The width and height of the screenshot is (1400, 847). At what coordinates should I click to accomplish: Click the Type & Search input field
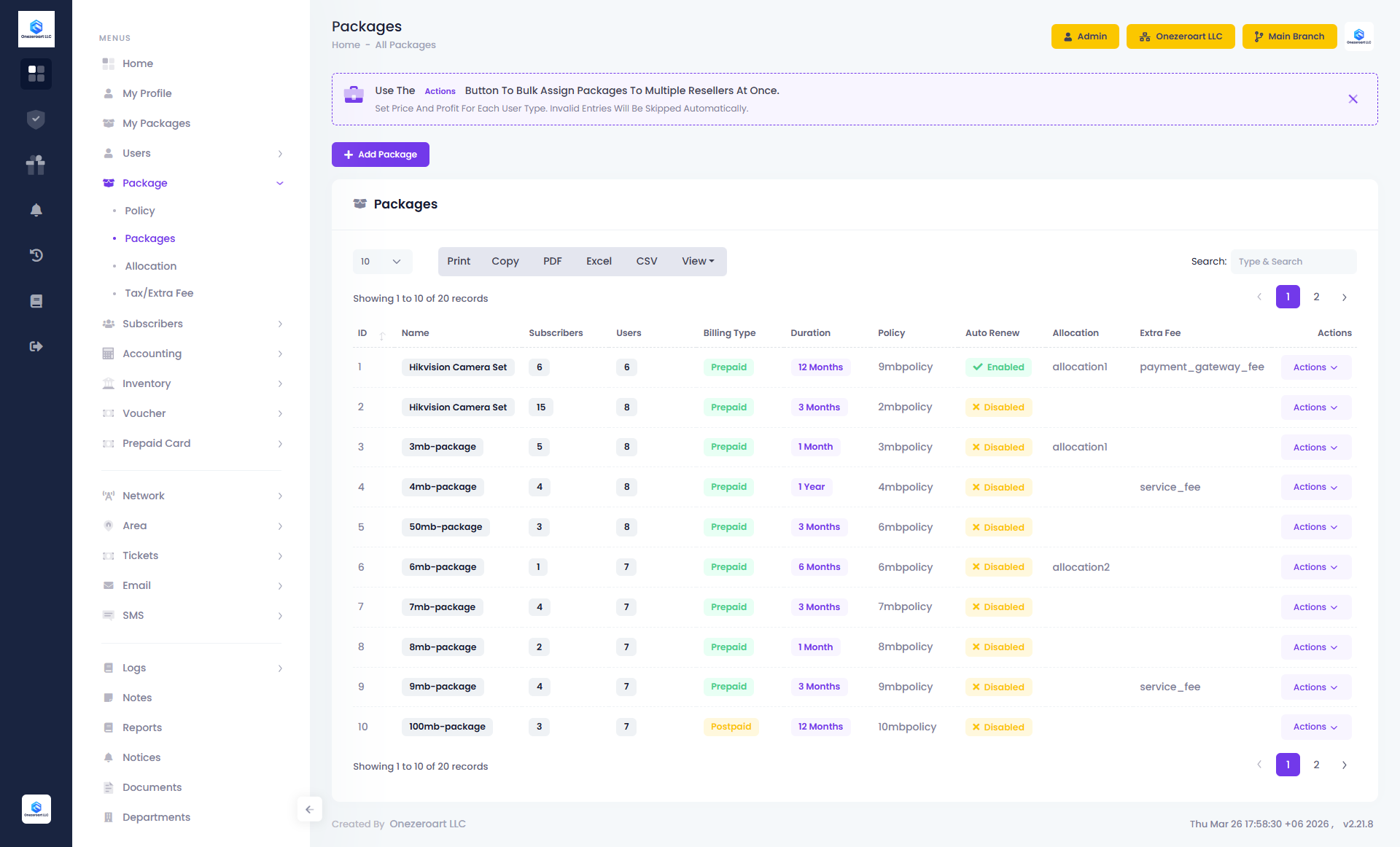pyautogui.click(x=1293, y=262)
